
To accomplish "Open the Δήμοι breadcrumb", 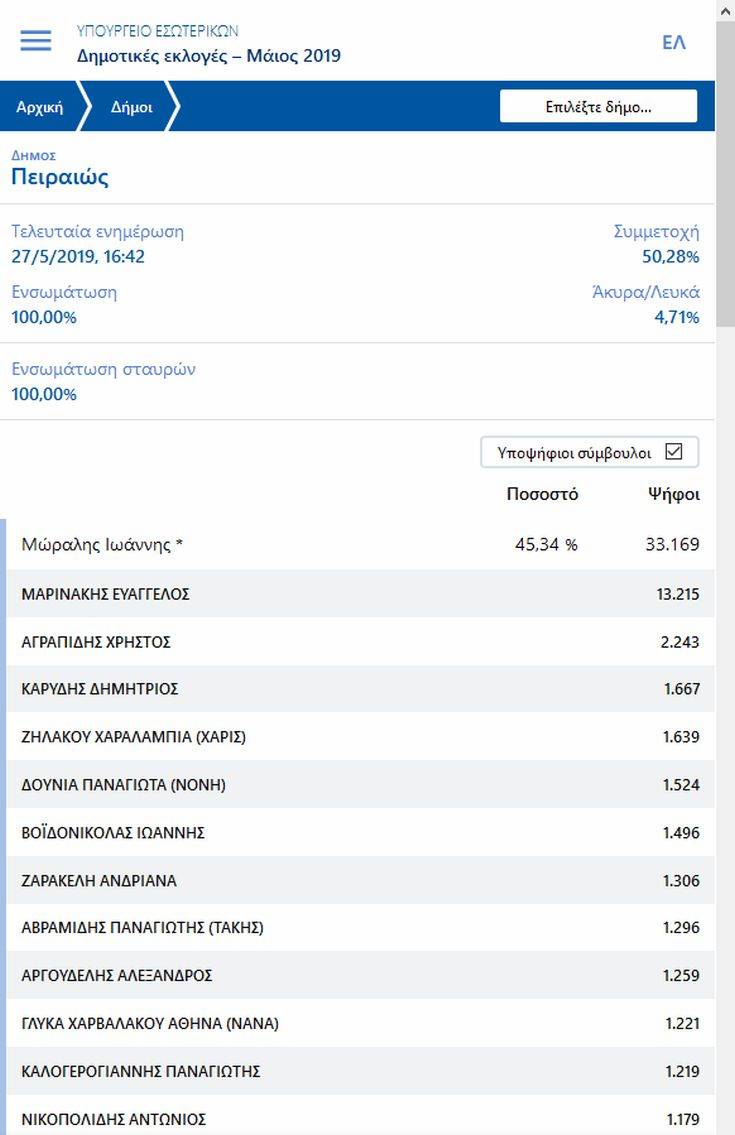I will tap(131, 107).
